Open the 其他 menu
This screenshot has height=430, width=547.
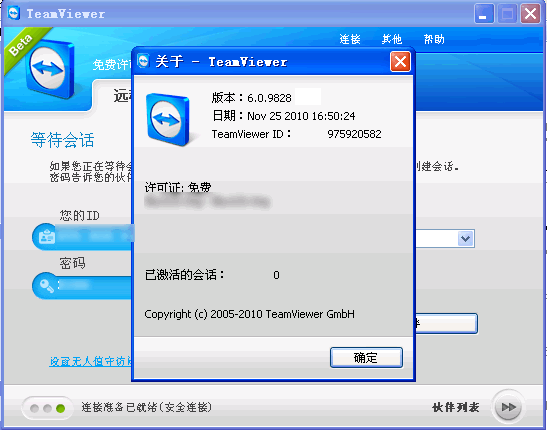pos(392,39)
